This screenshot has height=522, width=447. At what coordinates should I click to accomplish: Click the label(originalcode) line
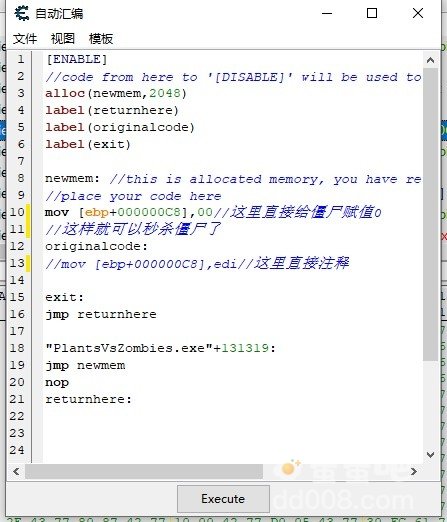tap(120, 127)
